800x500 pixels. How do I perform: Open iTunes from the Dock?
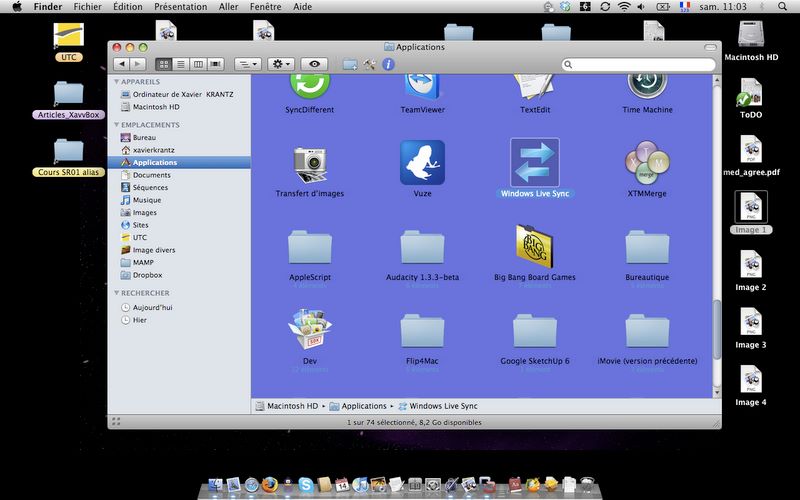(360, 484)
